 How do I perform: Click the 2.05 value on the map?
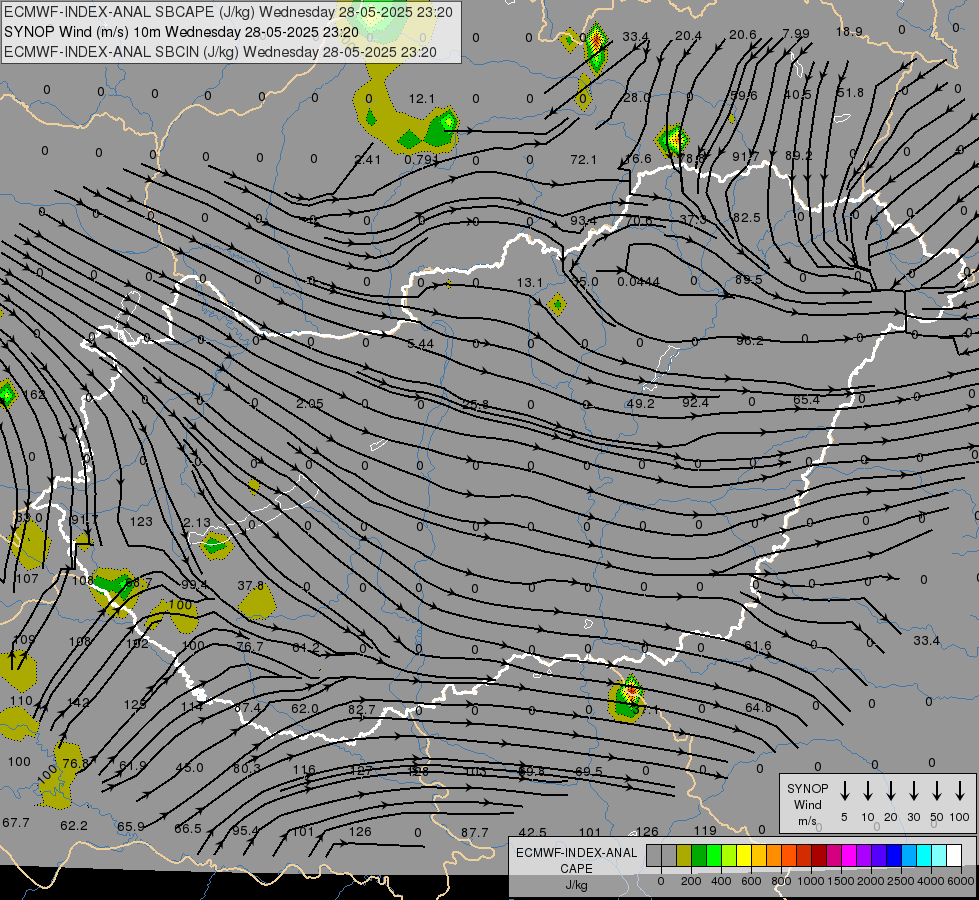pos(310,403)
